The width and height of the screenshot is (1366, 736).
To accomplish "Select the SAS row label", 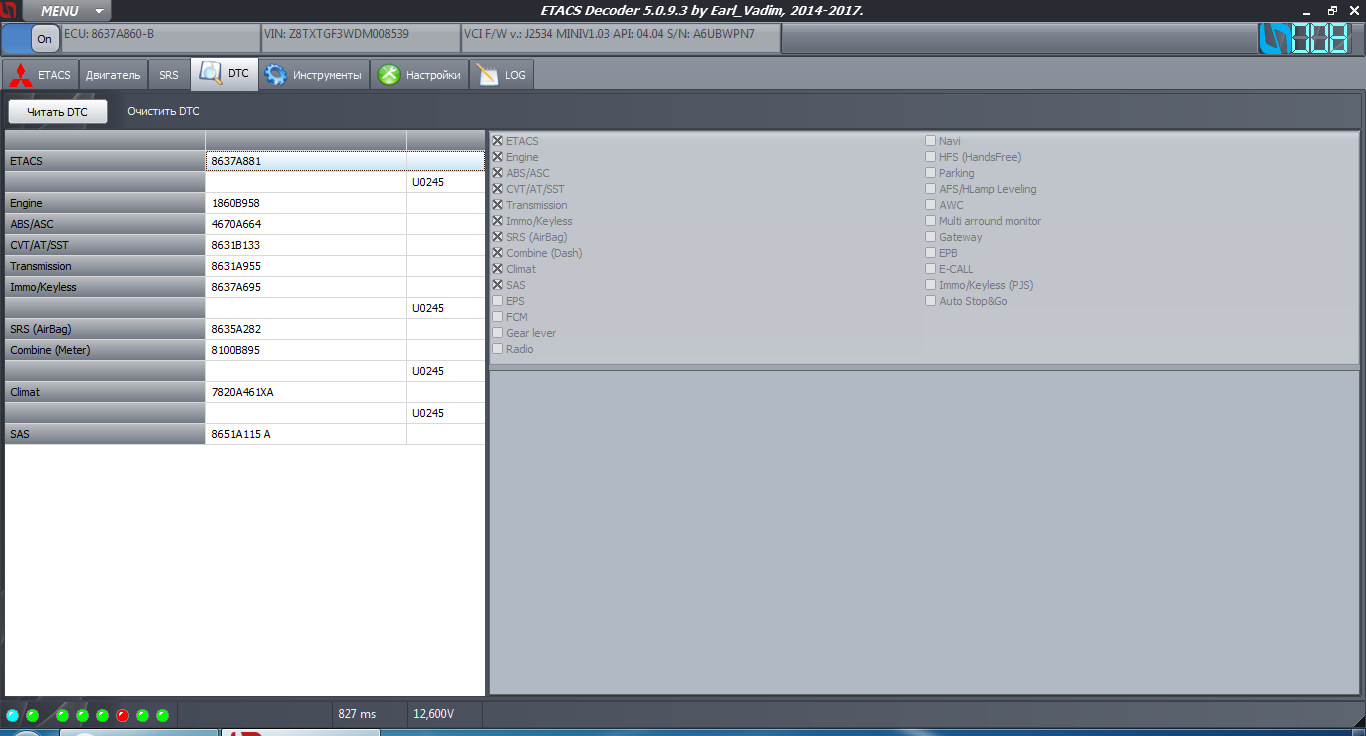I will point(105,434).
